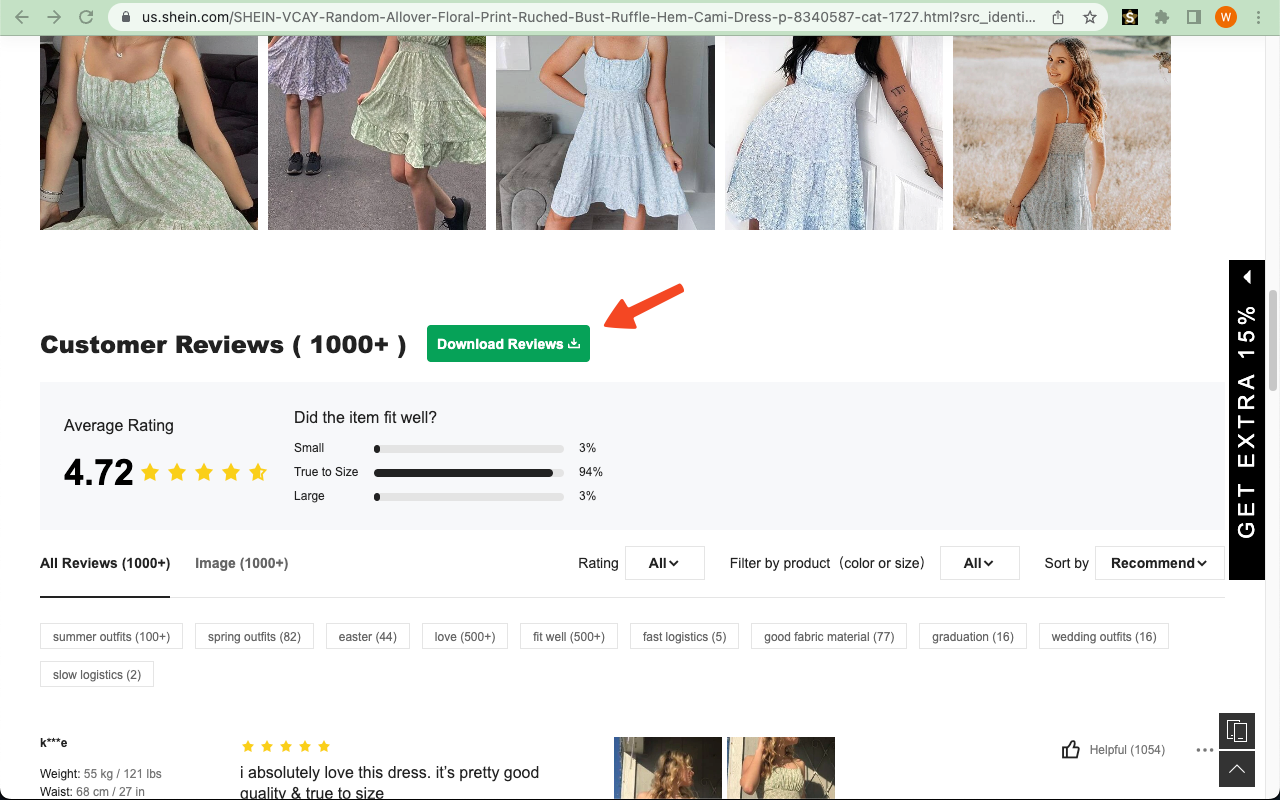The width and height of the screenshot is (1280, 800).
Task: Toggle the browser side panel
Action: 1193,17
